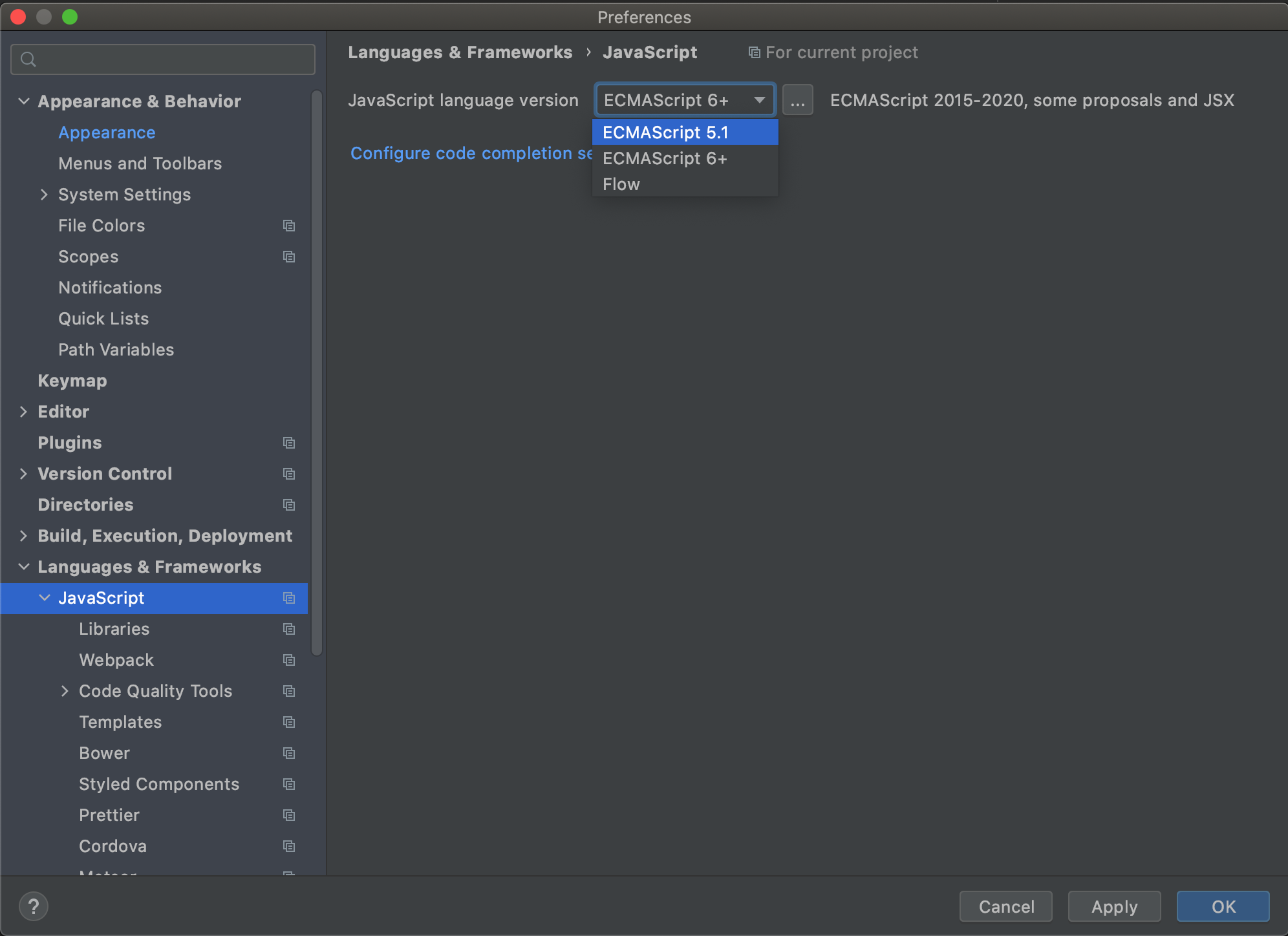The height and width of the screenshot is (936, 1288).
Task: Choose ECMAScript 5.1 from the list
Action: 666,133
